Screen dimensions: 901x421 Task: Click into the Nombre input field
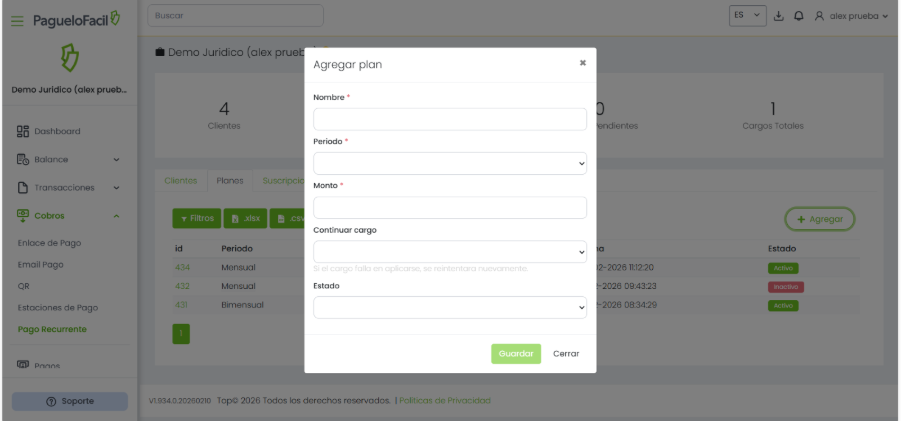(x=449, y=119)
